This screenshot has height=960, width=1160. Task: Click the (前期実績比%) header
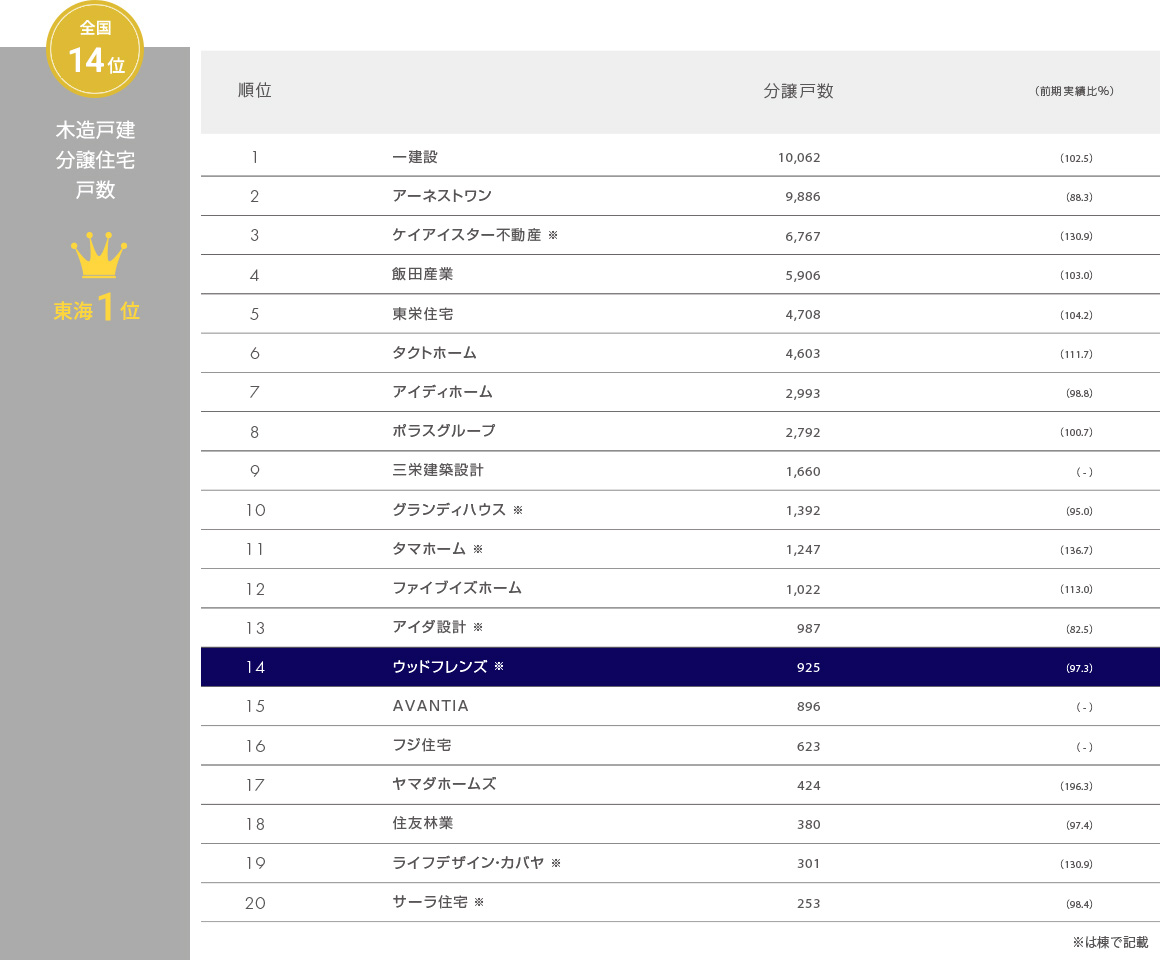[1074, 91]
